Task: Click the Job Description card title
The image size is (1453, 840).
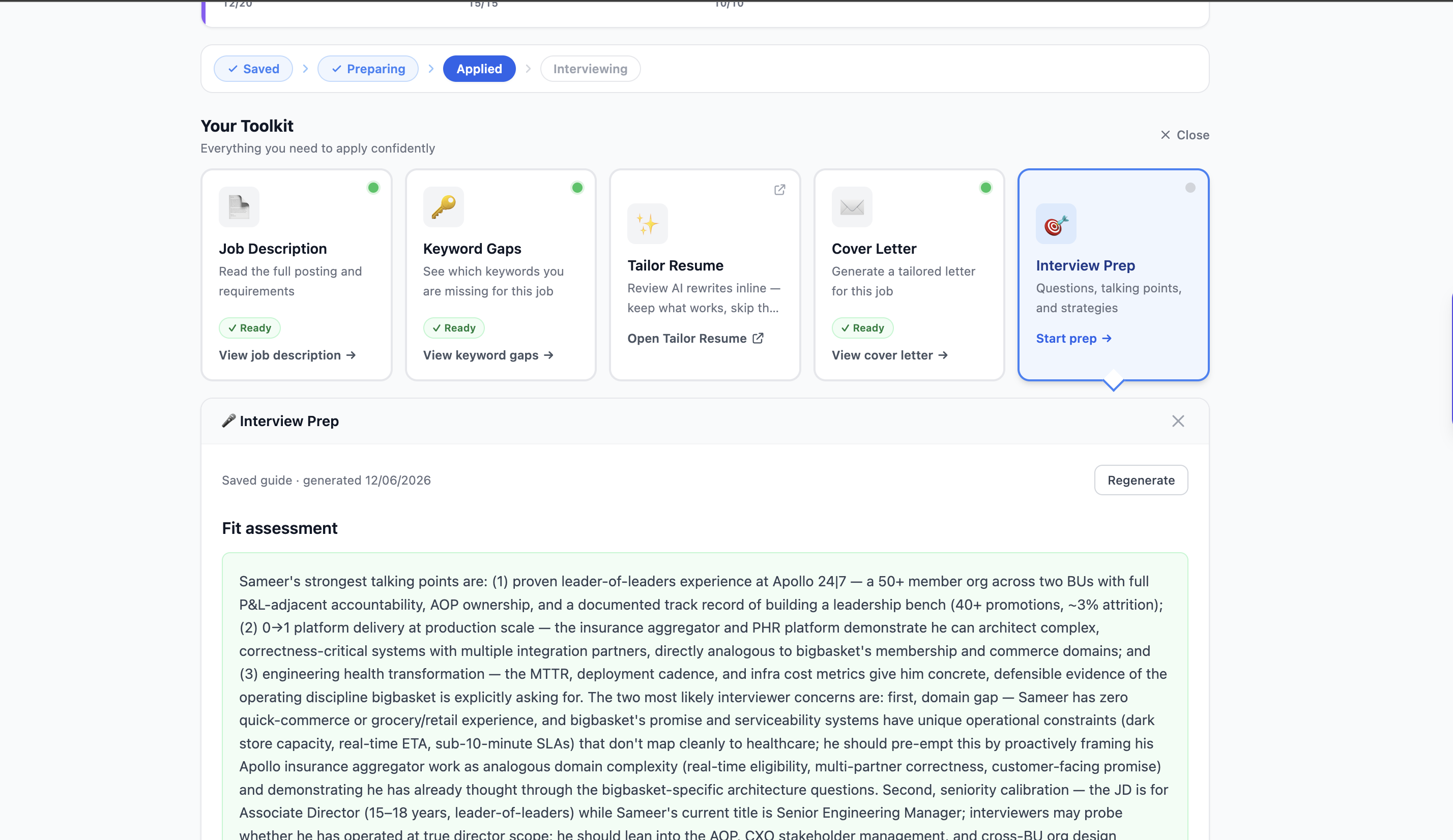Action: 273,249
